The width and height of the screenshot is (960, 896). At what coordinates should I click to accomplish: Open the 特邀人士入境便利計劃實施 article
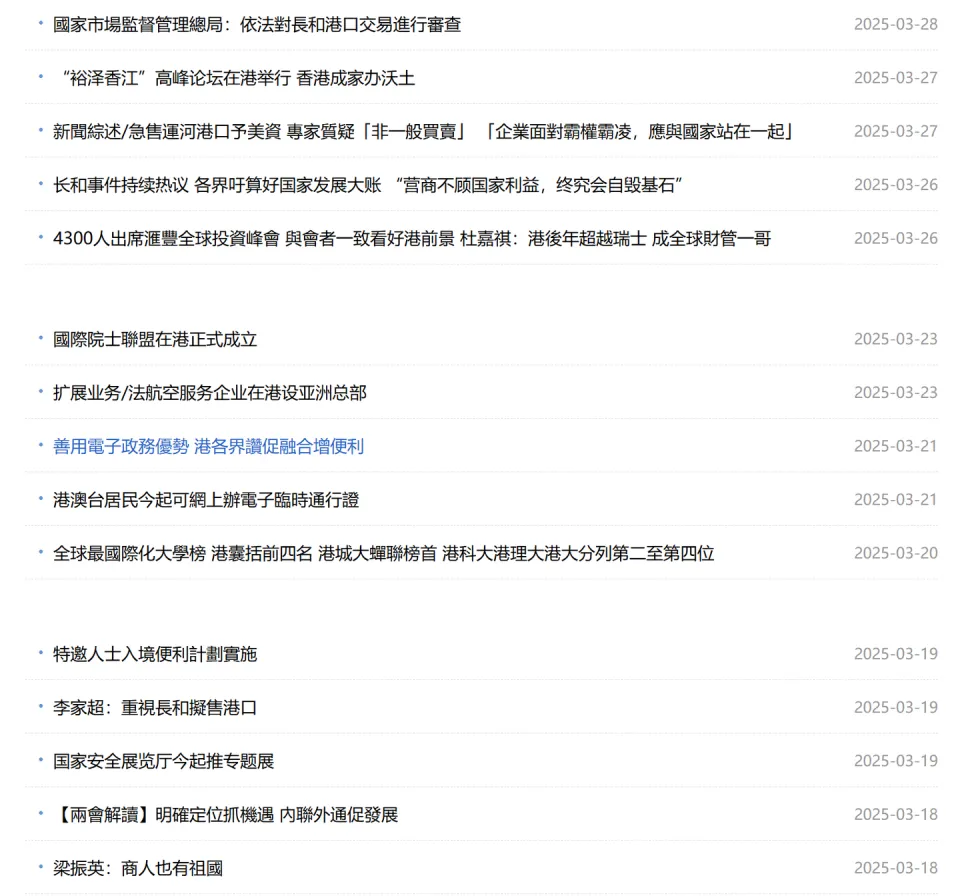pyautogui.click(x=155, y=654)
